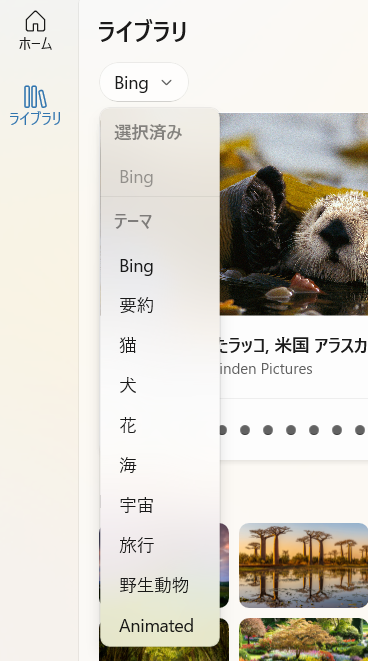The width and height of the screenshot is (368, 661).
Task: Select the 野生動物 theme option
Action: point(160,586)
